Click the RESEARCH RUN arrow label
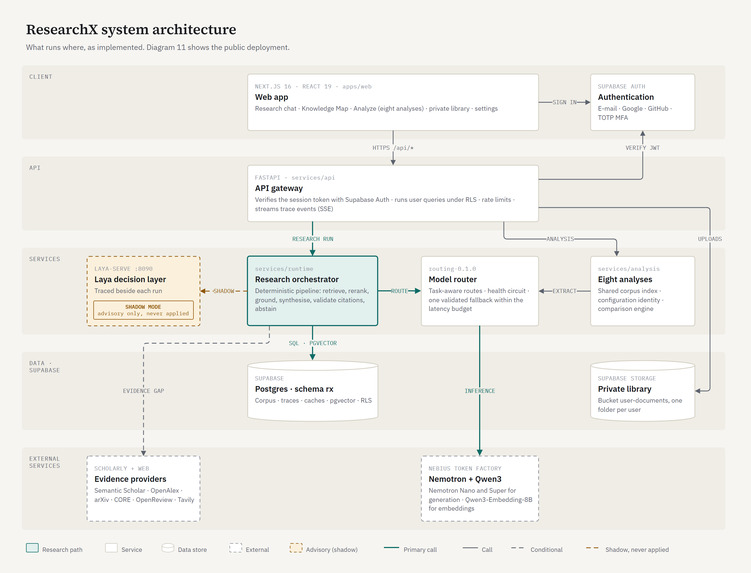The height and width of the screenshot is (573, 751). [312, 239]
